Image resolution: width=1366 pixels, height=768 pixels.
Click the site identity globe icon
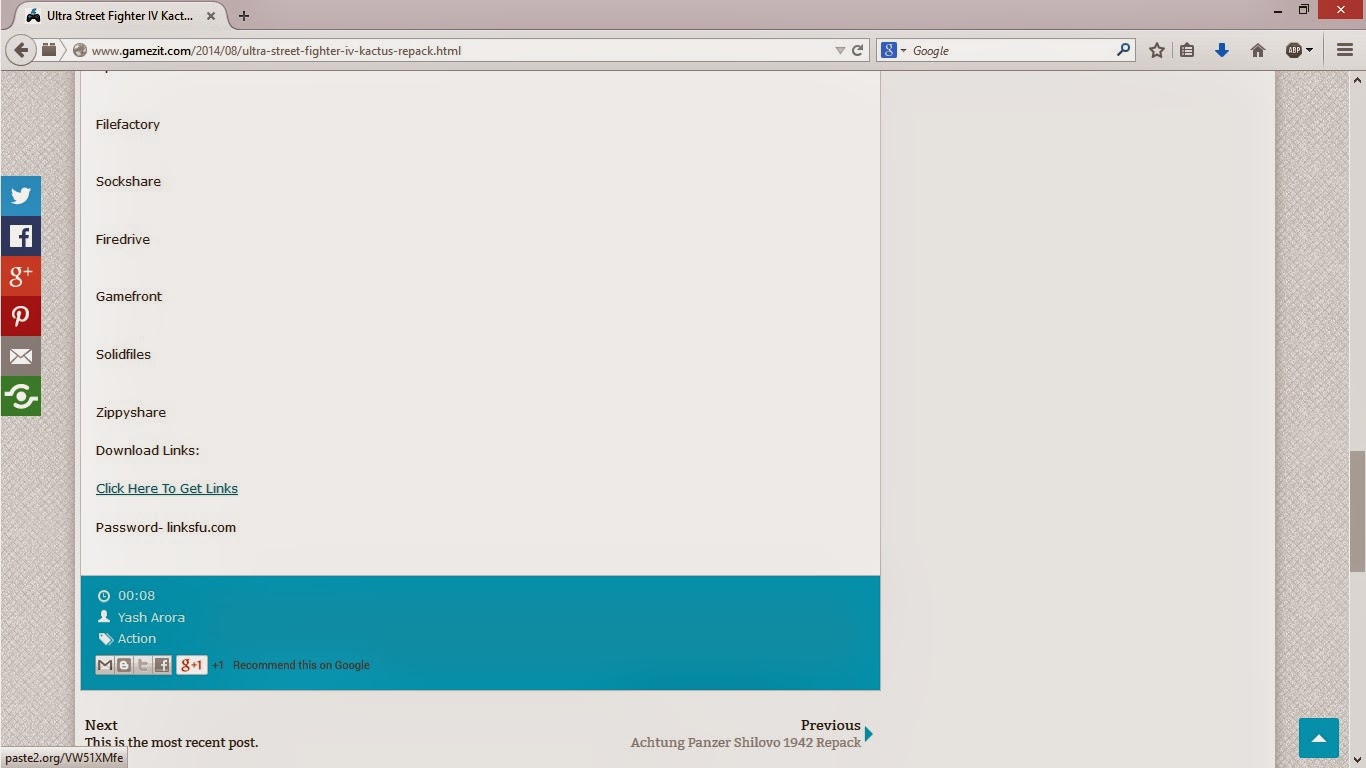click(x=80, y=50)
